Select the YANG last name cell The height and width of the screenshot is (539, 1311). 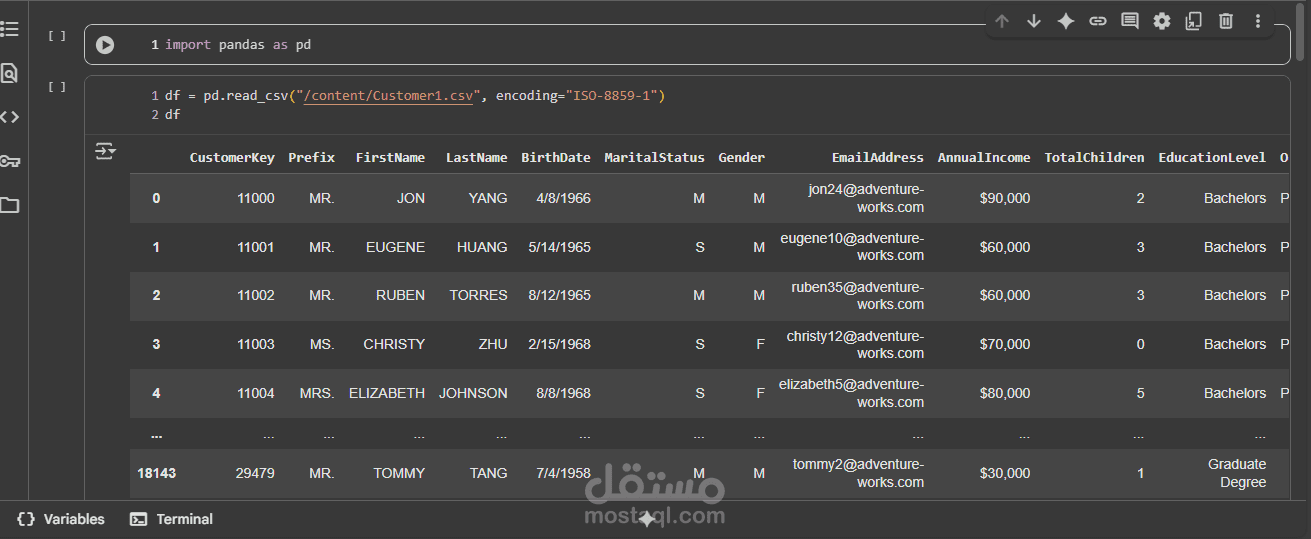pos(488,198)
